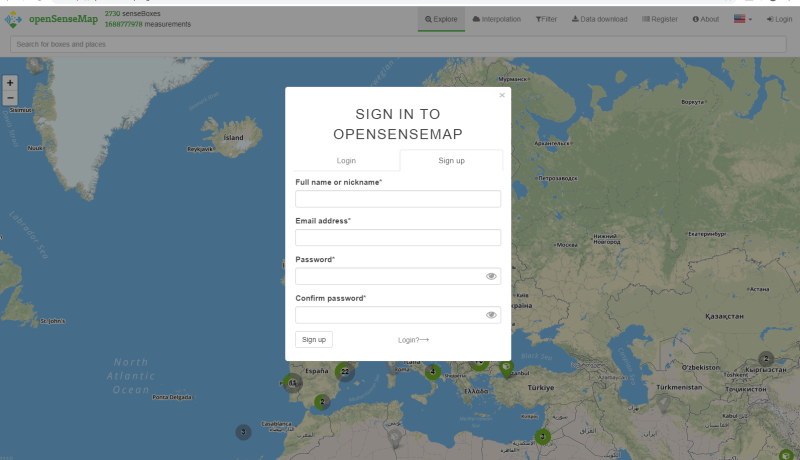Click the green sensebox marker at bottom right
The height and width of the screenshot is (460, 800).
786,455
